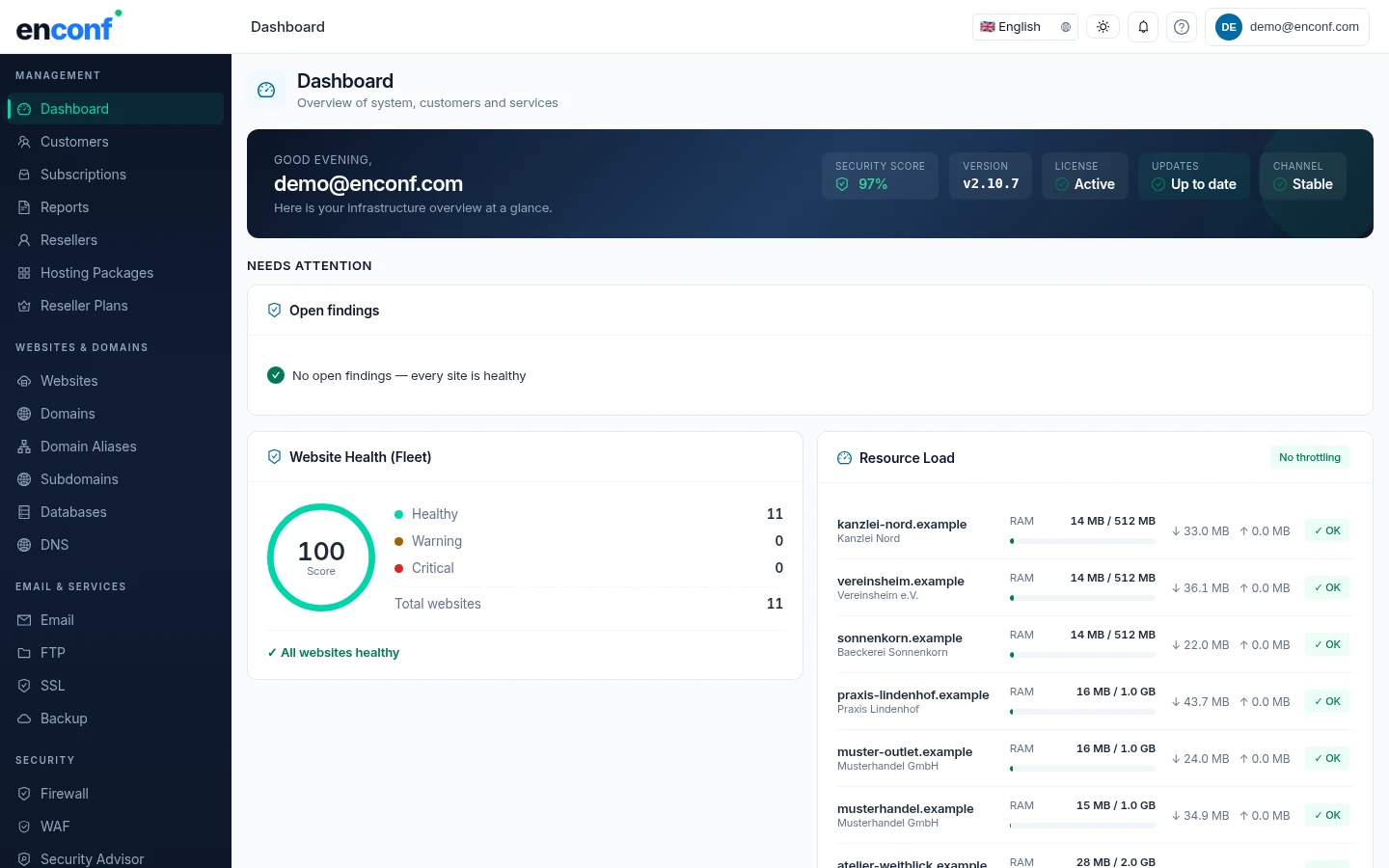
Task: Navigate to Databases section
Action: [x=116, y=512]
